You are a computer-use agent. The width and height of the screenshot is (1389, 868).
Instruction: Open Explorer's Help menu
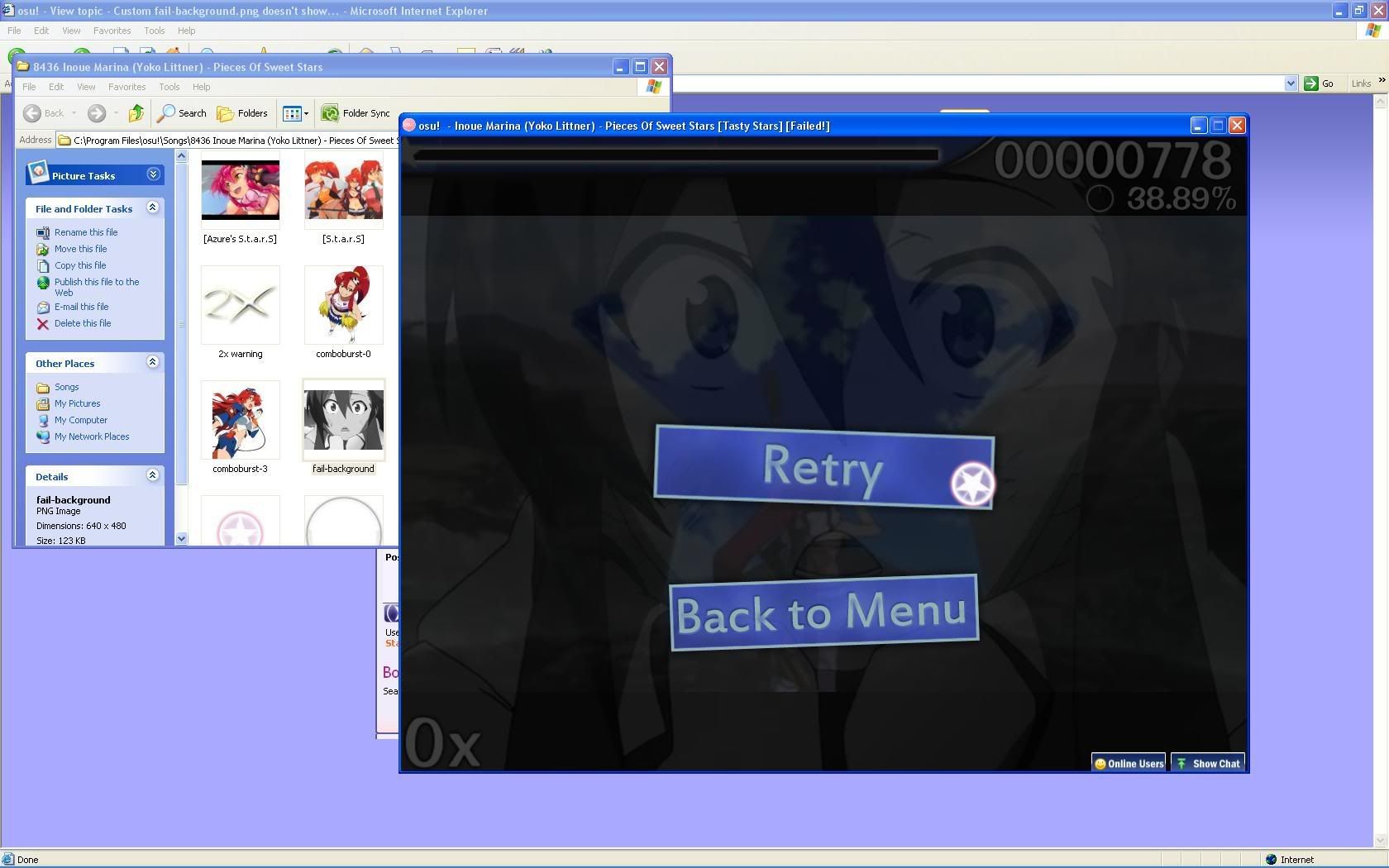point(201,87)
